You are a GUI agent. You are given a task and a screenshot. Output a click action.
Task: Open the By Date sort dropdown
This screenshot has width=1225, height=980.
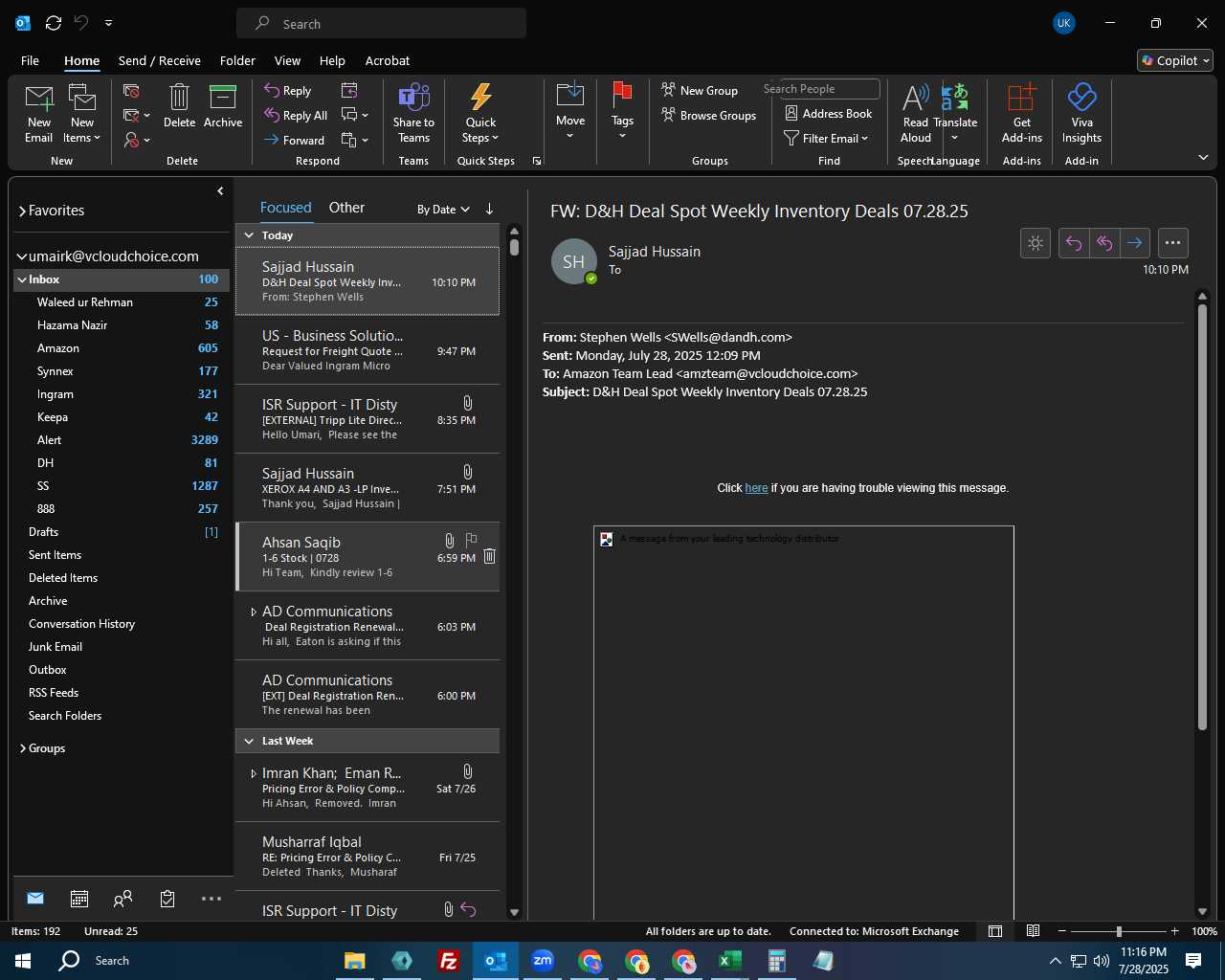pos(443,210)
